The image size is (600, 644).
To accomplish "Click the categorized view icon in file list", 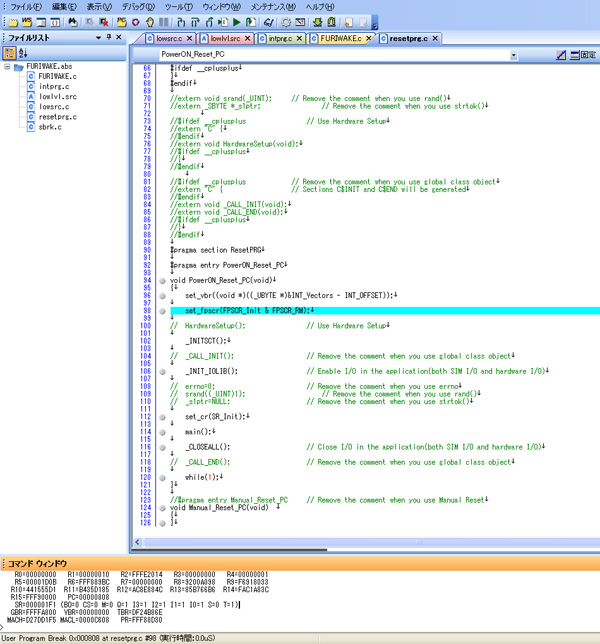I will coord(9,53).
